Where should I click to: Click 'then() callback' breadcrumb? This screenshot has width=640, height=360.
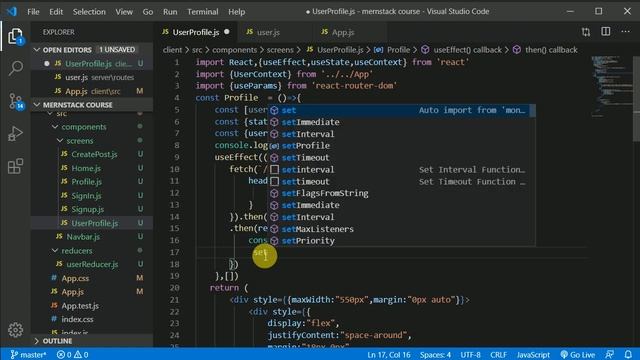(551, 50)
